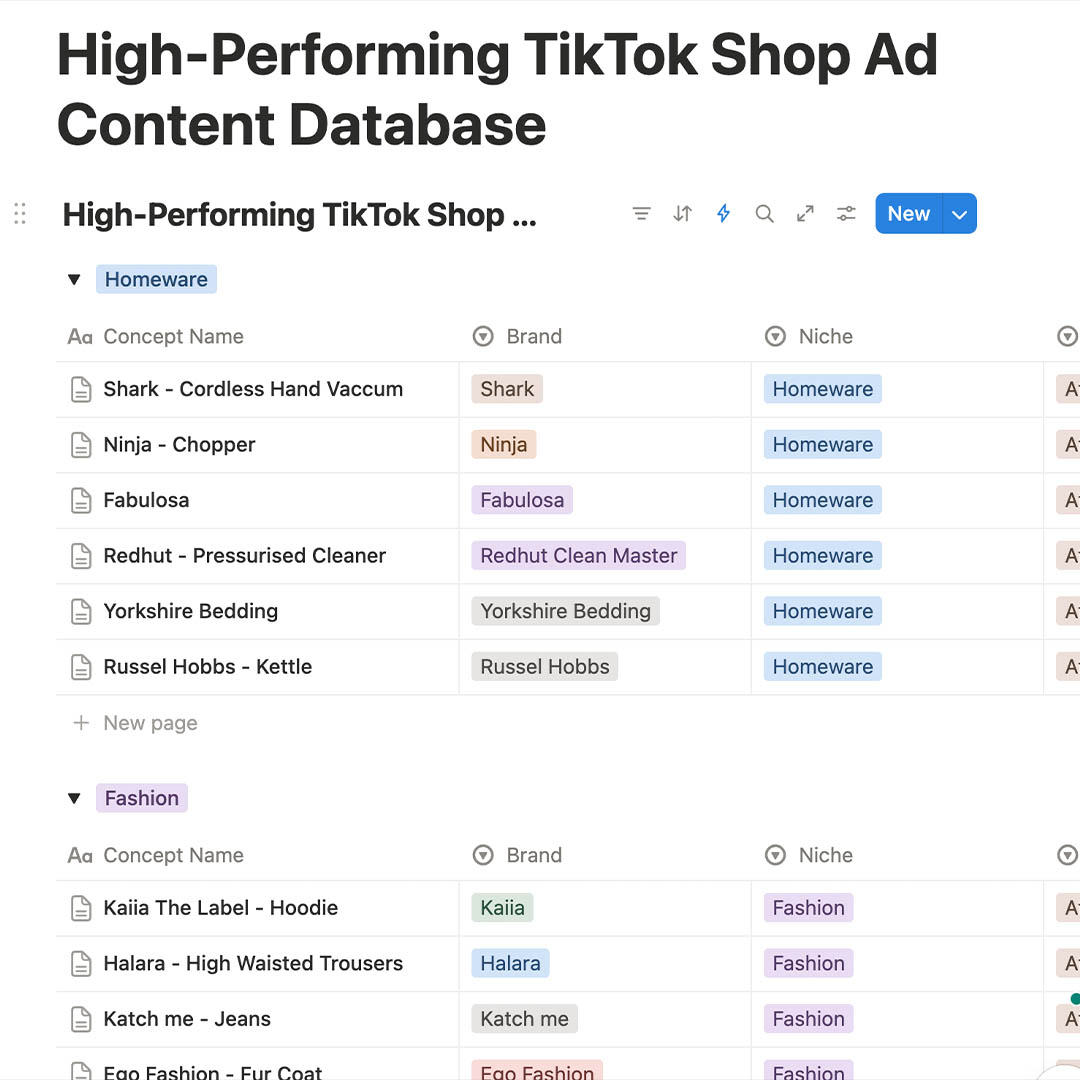Open database full page with expand arrows
The image size is (1080, 1080).
[x=805, y=214]
